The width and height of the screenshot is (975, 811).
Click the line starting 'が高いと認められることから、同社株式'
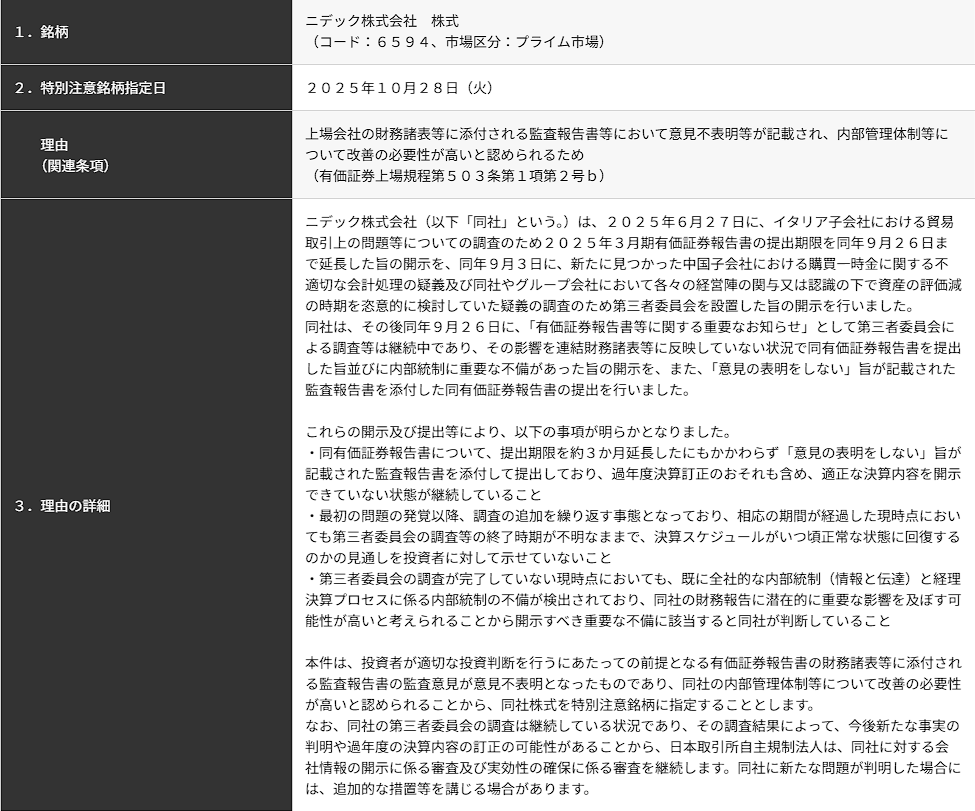pyautogui.click(x=560, y=705)
